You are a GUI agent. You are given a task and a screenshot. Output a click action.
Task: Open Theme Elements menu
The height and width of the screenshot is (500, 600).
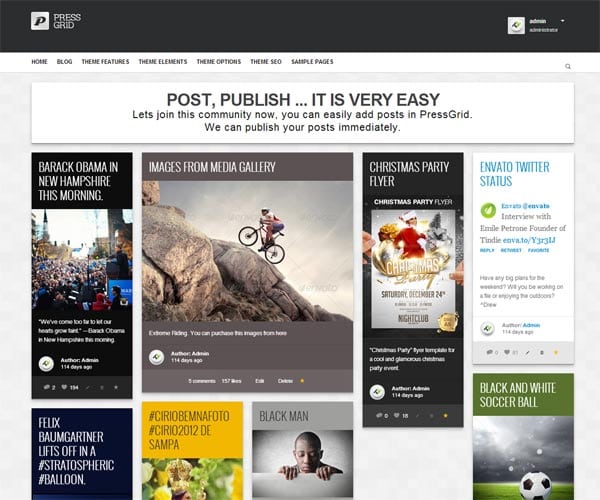pyautogui.click(x=163, y=62)
